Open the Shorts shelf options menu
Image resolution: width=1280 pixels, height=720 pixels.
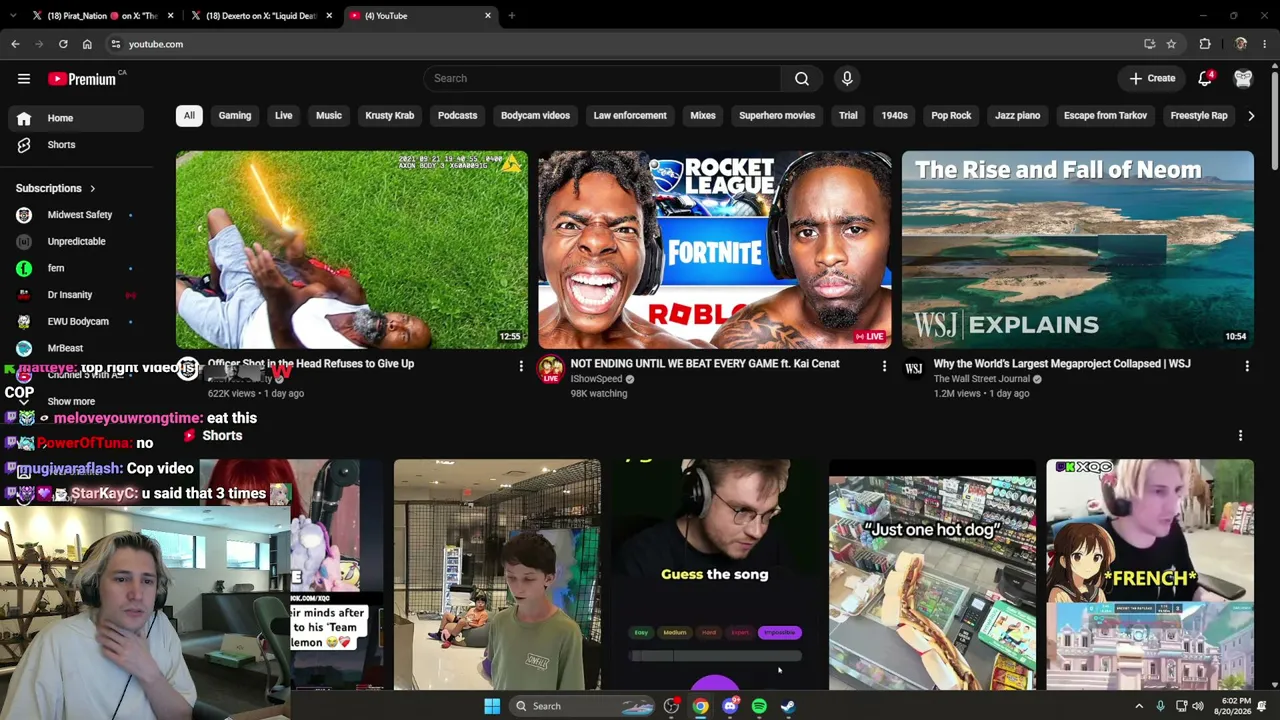pyautogui.click(x=1240, y=436)
